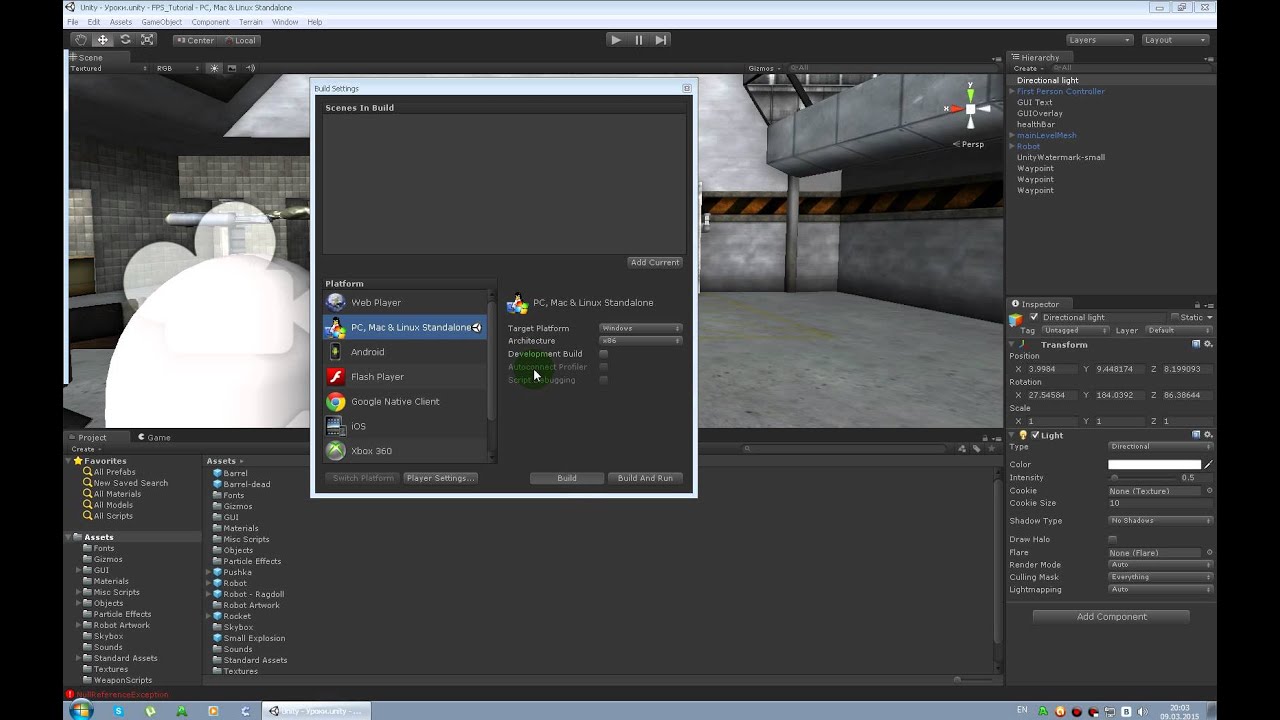Viewport: 1280px width, 720px height.
Task: Expand First Person Controller in Hierarchy
Action: click(1012, 91)
